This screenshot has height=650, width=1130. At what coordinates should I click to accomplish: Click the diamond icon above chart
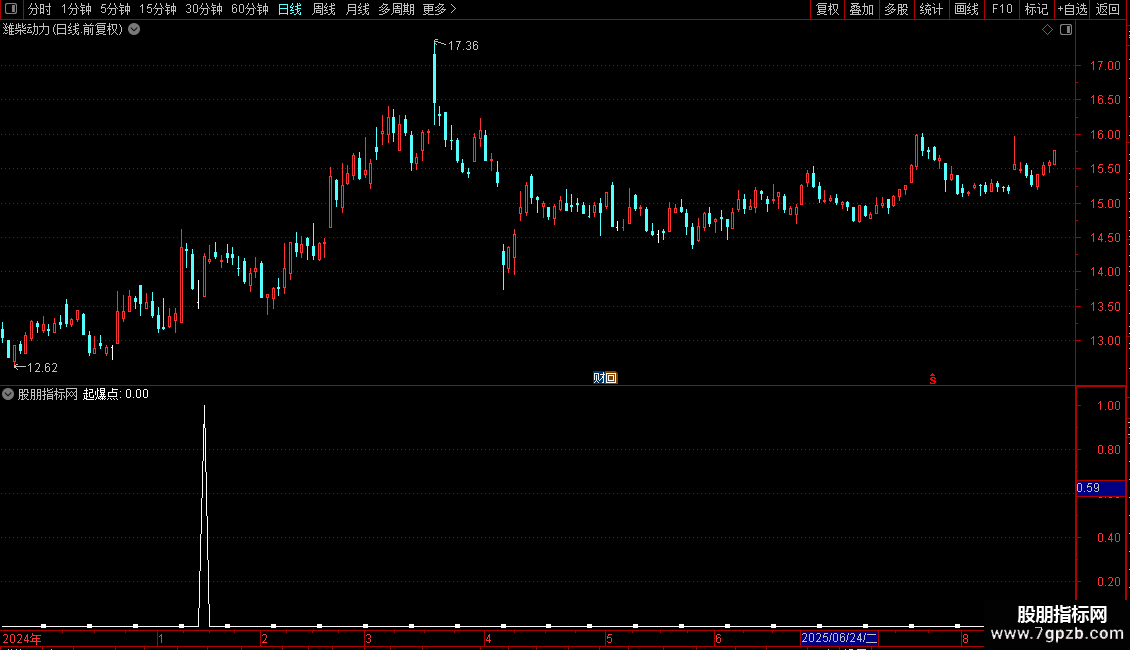tap(1047, 30)
